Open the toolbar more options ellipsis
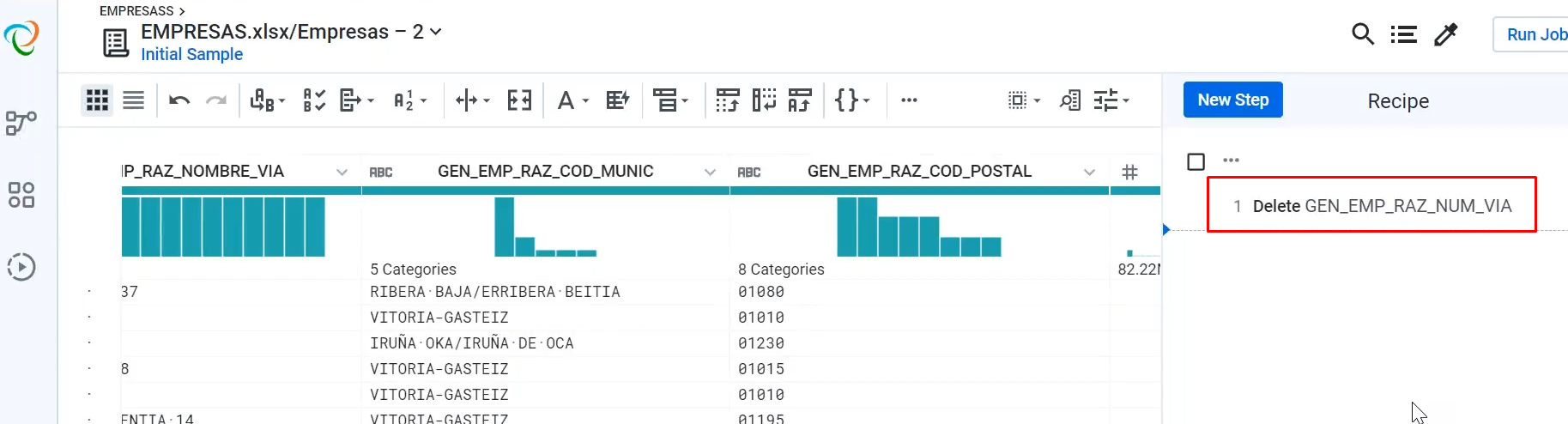This screenshot has height=424, width=1568. [x=909, y=100]
